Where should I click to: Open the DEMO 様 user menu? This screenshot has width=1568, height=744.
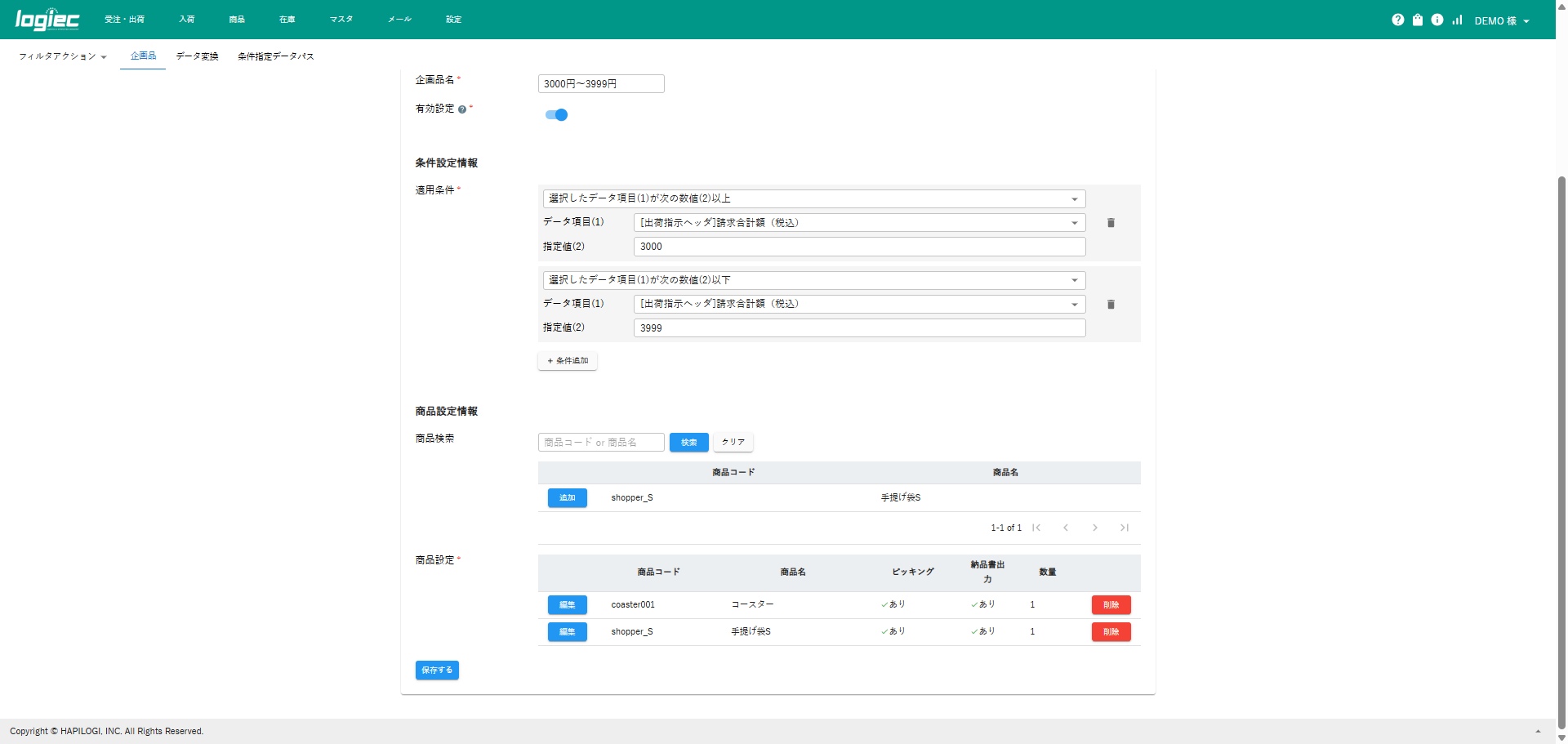[x=1501, y=21]
